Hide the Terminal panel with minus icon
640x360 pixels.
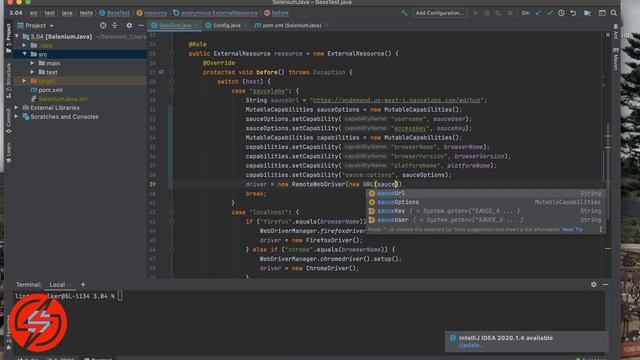pyautogui.click(x=605, y=284)
